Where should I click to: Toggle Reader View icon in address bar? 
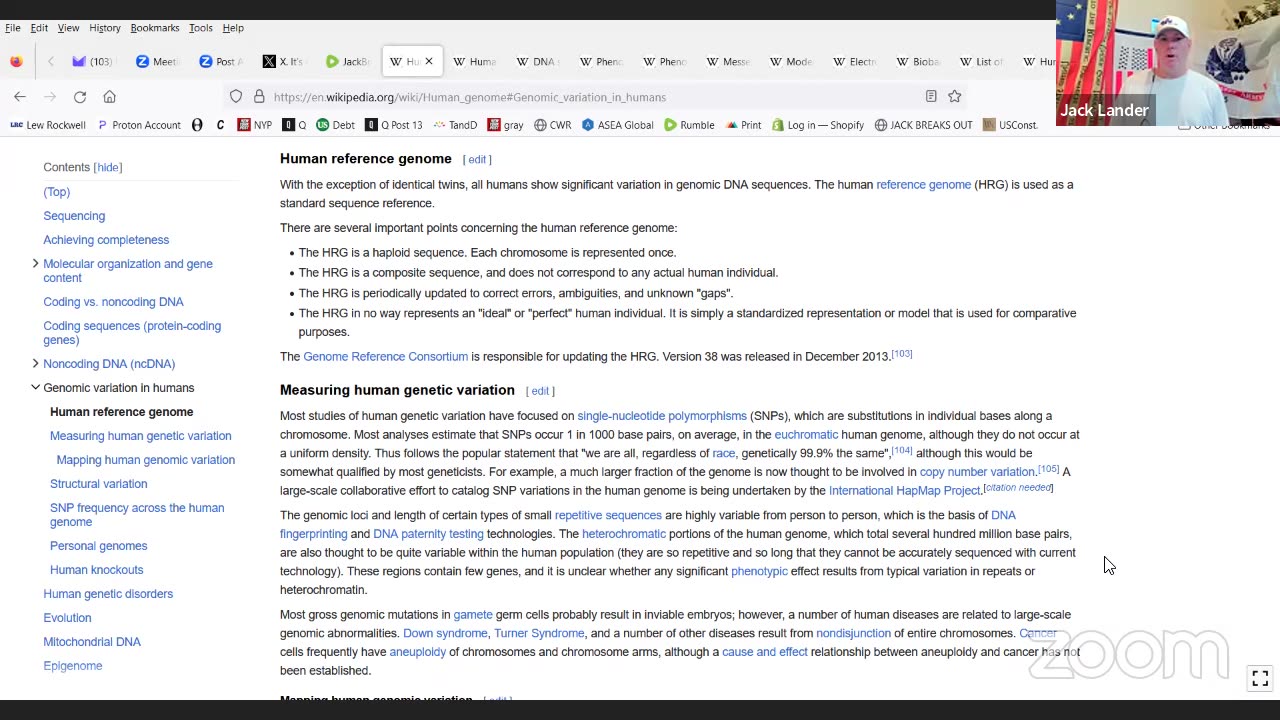pos(931,97)
